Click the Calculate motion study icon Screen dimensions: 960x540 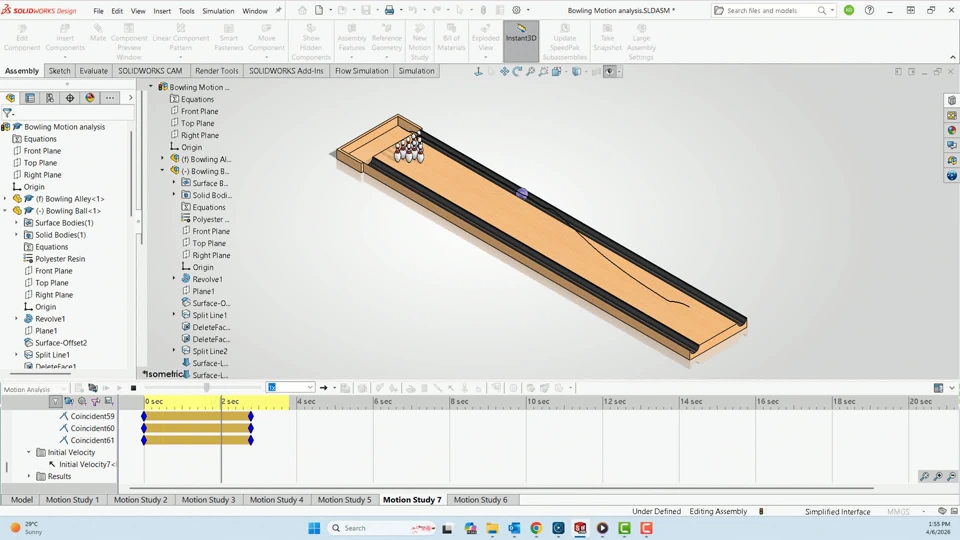point(93,388)
